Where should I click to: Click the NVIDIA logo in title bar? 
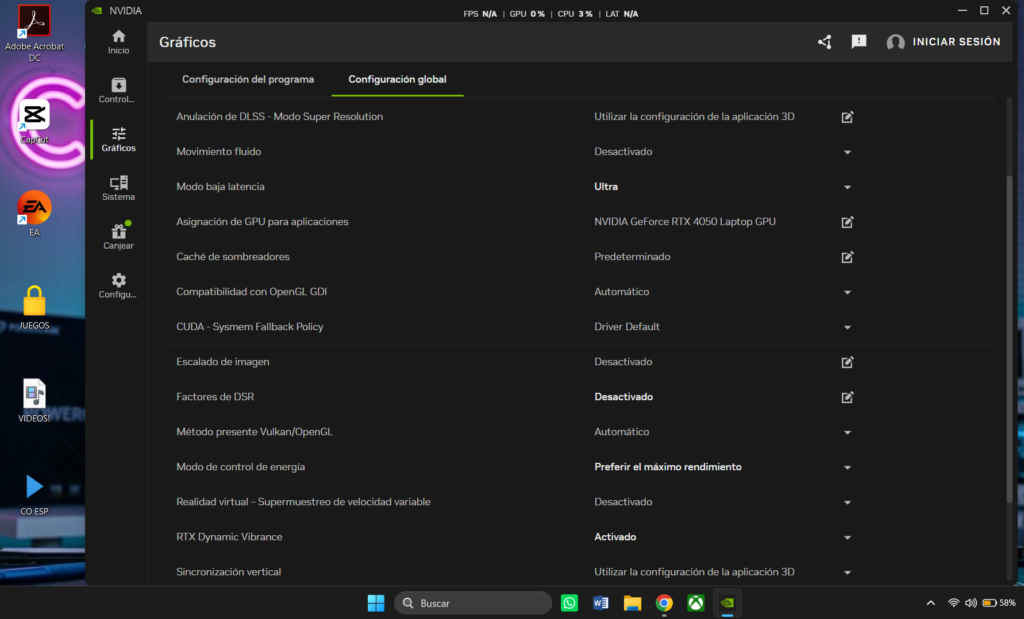click(97, 10)
